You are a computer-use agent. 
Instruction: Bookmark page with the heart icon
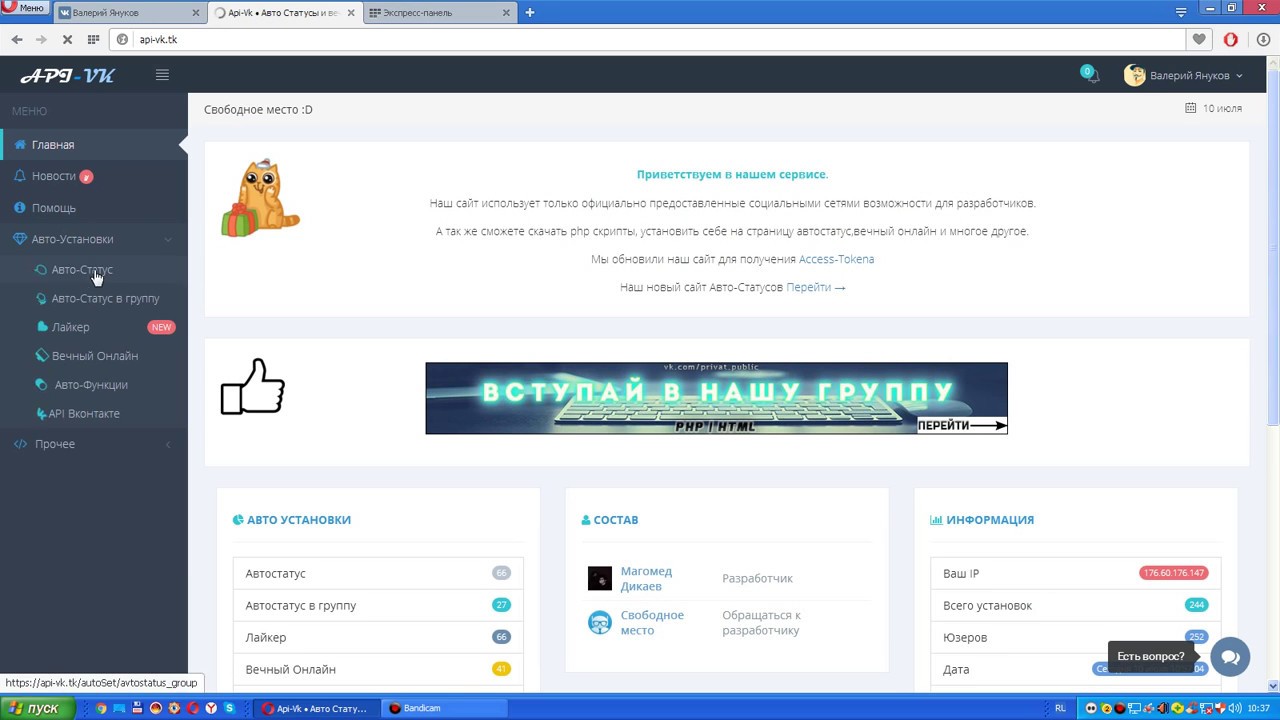click(1198, 39)
